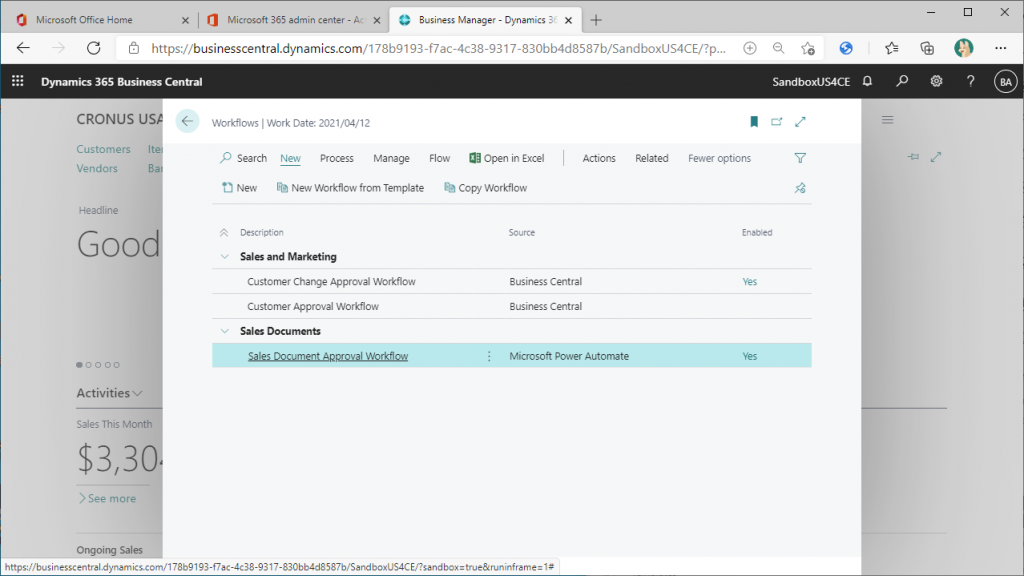Open the notifications bell icon
Image resolution: width=1024 pixels, height=576 pixels.
click(x=867, y=82)
